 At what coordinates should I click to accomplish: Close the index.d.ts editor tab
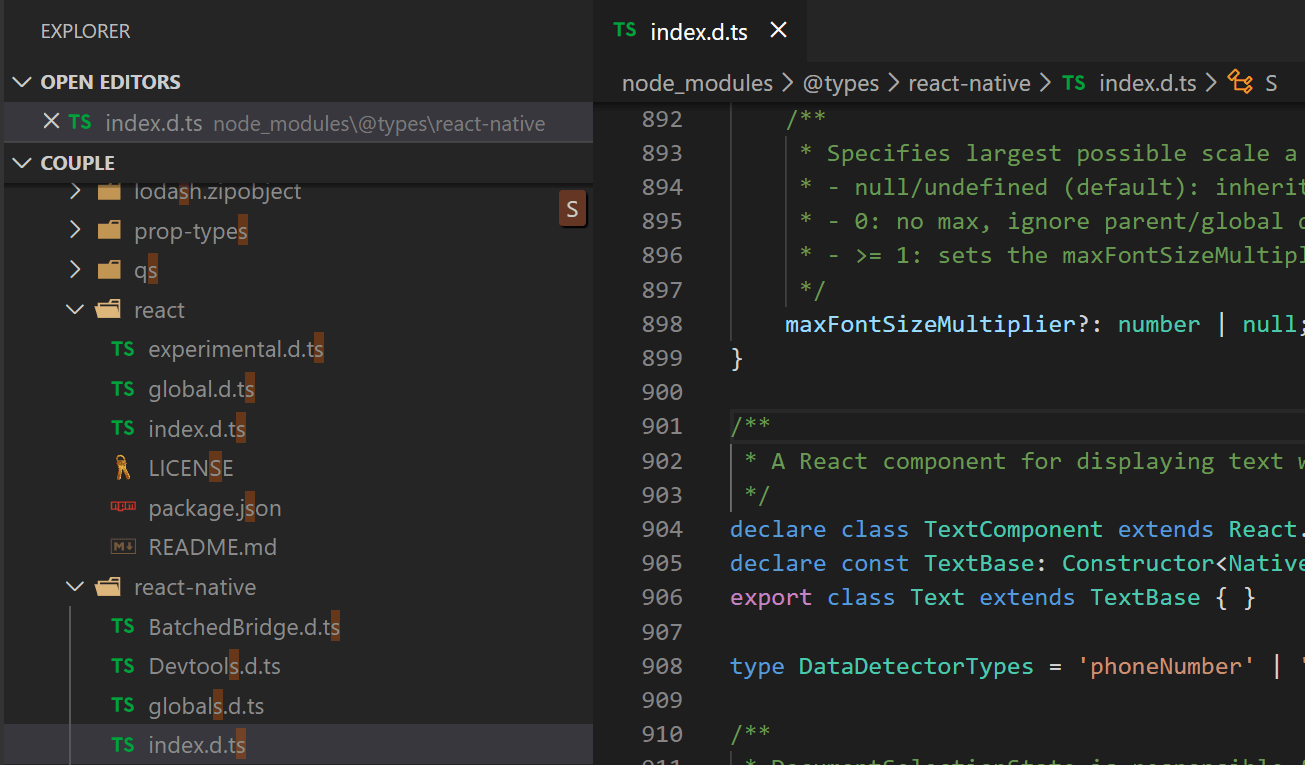click(x=778, y=30)
